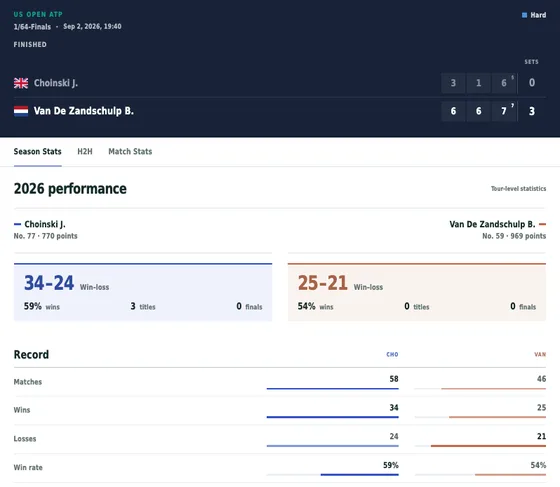The width and height of the screenshot is (560, 487).
Task: Click the 1/64-Finals round label
Action: tap(32, 27)
